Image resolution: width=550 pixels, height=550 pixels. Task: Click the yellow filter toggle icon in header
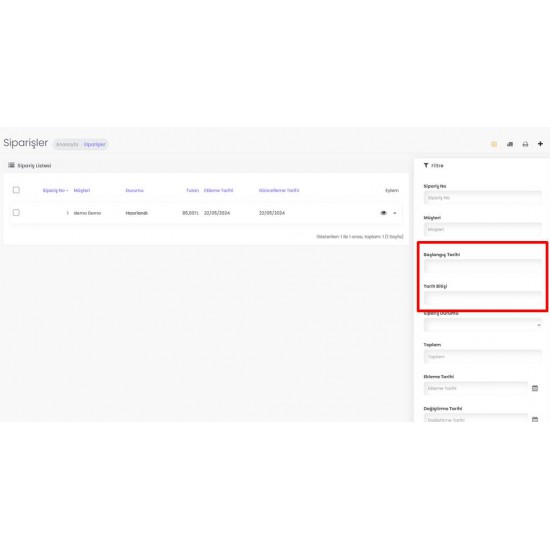coord(494,144)
